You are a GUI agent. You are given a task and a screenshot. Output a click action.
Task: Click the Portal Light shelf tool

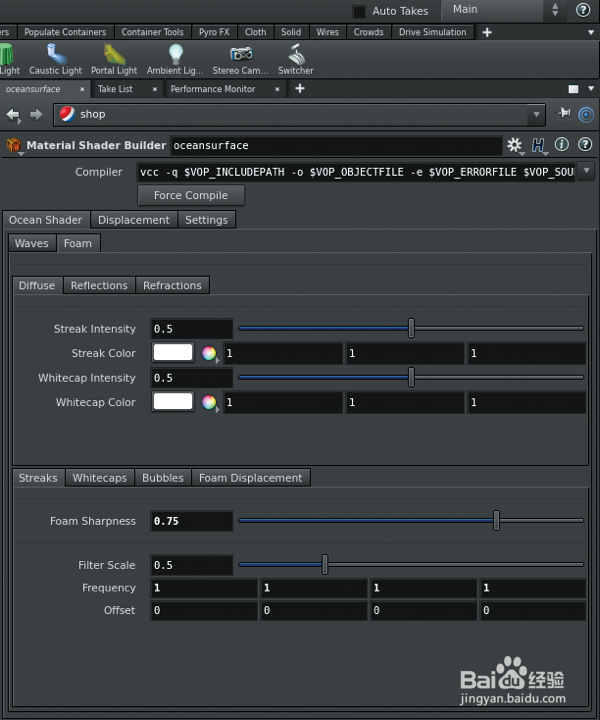[114, 58]
